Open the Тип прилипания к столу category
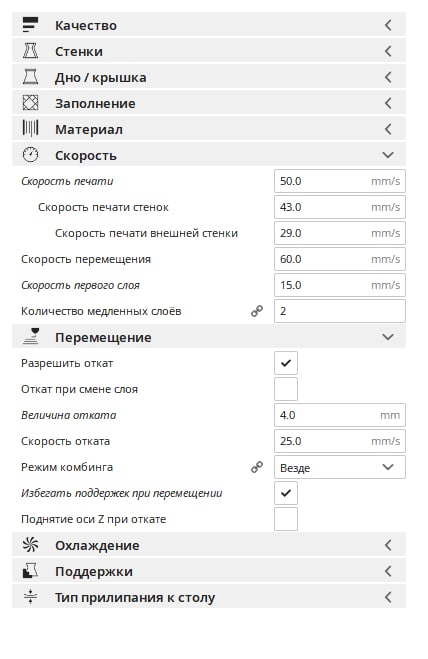 [x=209, y=597]
